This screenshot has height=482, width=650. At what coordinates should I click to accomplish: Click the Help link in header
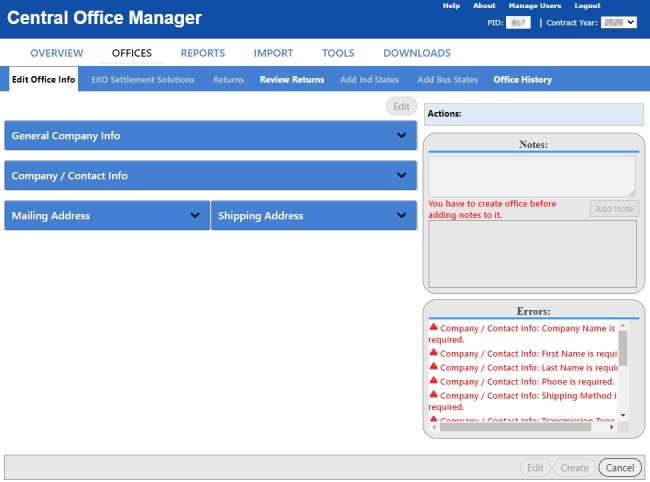[451, 6]
